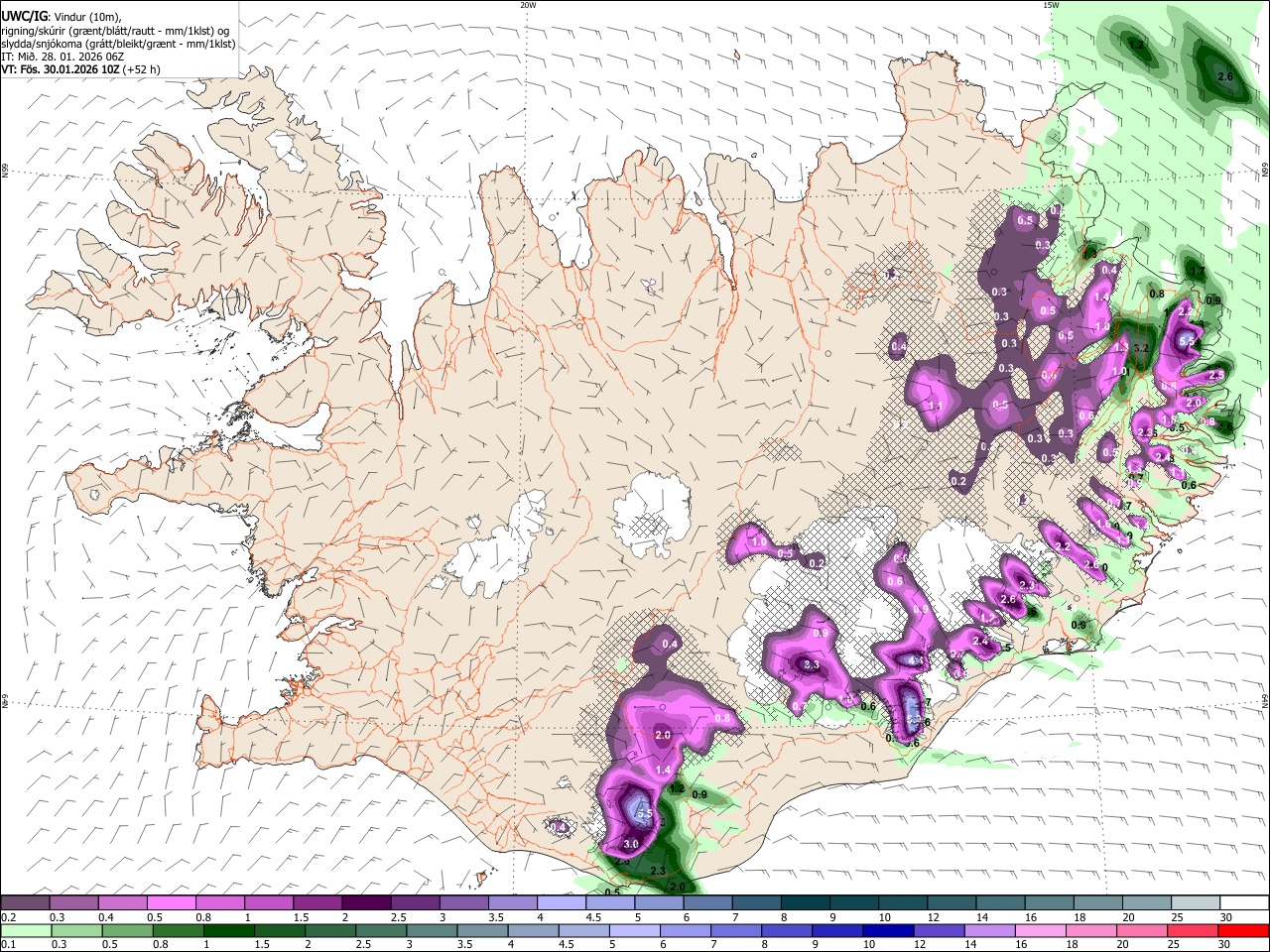Pick the dark teal 8 swatch in snow legend
The image size is (1270, 952).
point(806,903)
